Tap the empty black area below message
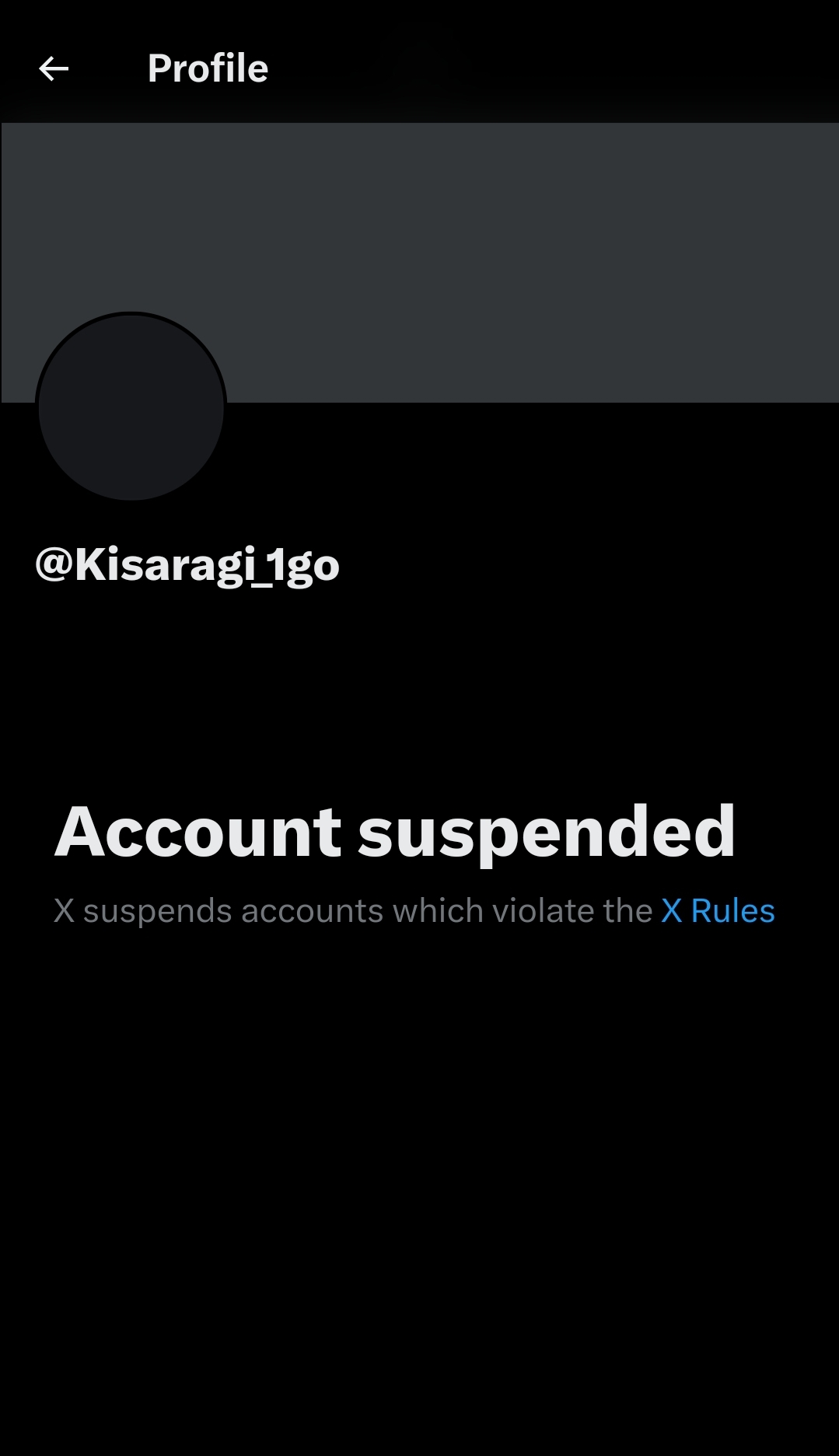Image resolution: width=839 pixels, height=1456 pixels. [420, 1189]
